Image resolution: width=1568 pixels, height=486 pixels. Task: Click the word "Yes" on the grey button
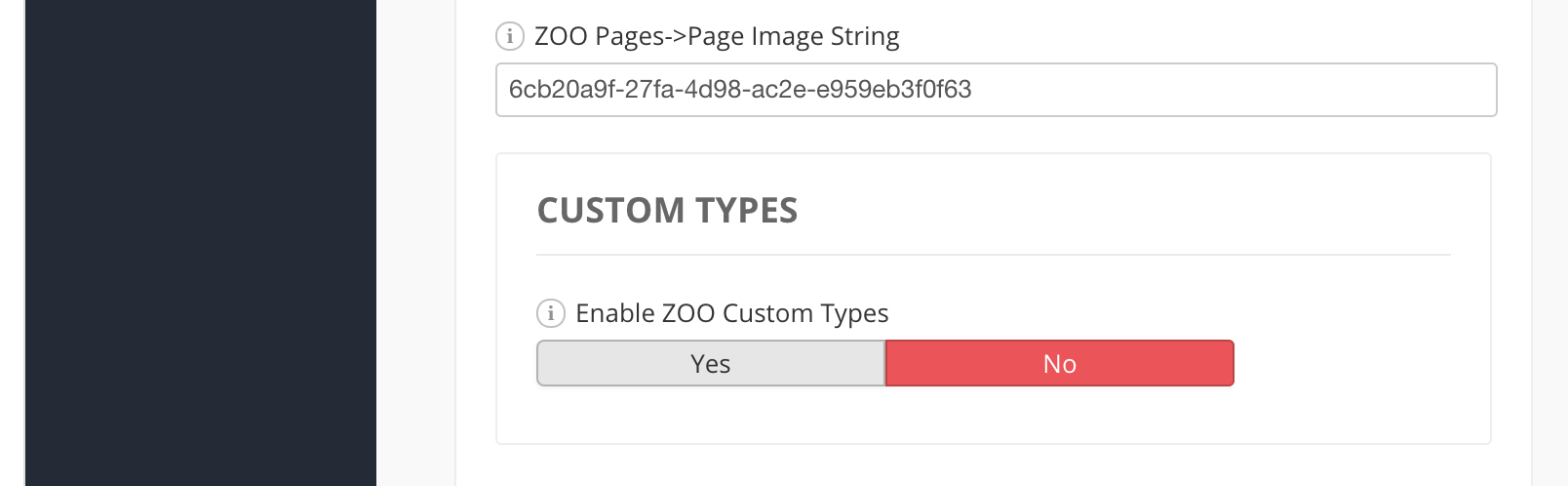tap(710, 364)
